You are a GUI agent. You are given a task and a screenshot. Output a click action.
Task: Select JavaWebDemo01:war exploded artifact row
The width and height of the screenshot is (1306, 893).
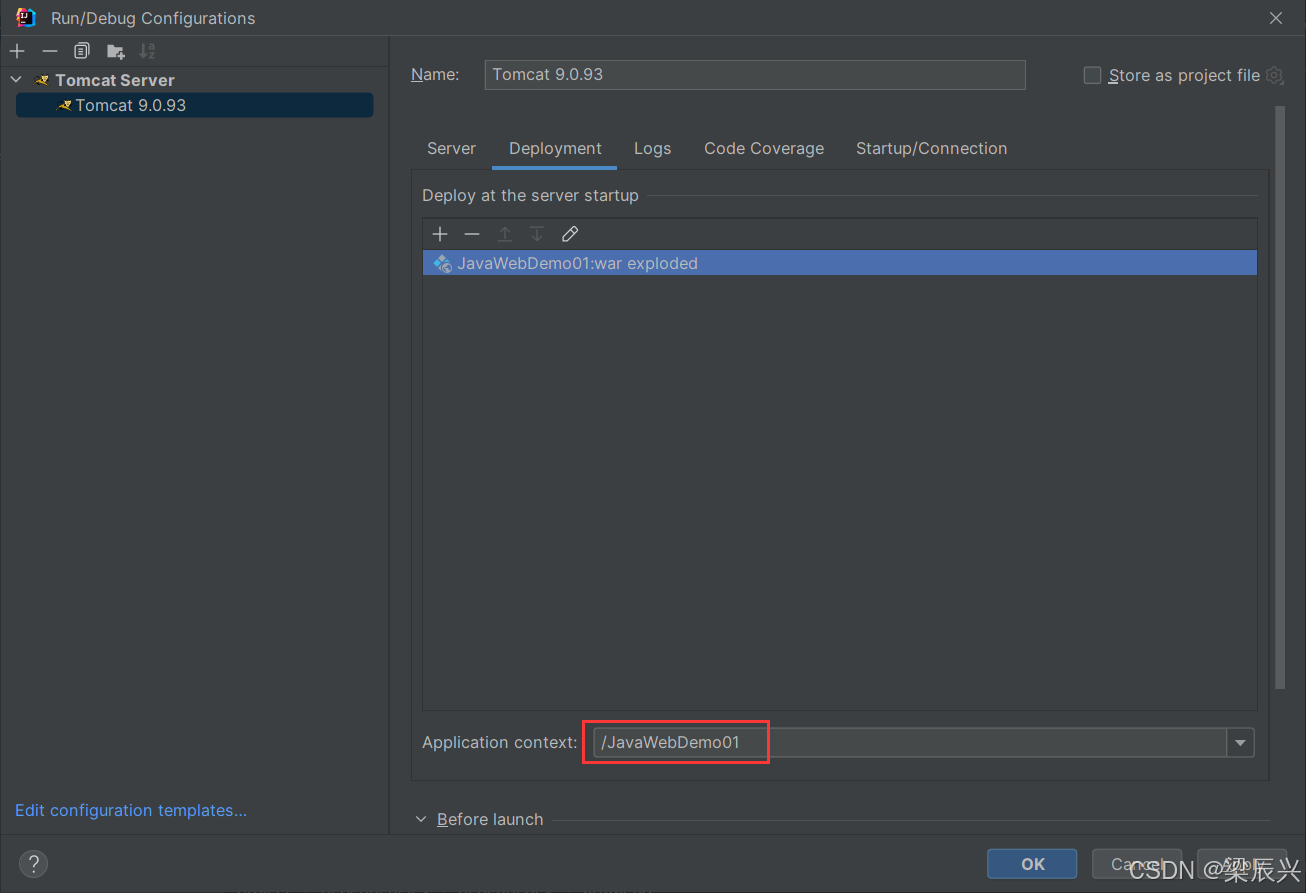(x=839, y=263)
